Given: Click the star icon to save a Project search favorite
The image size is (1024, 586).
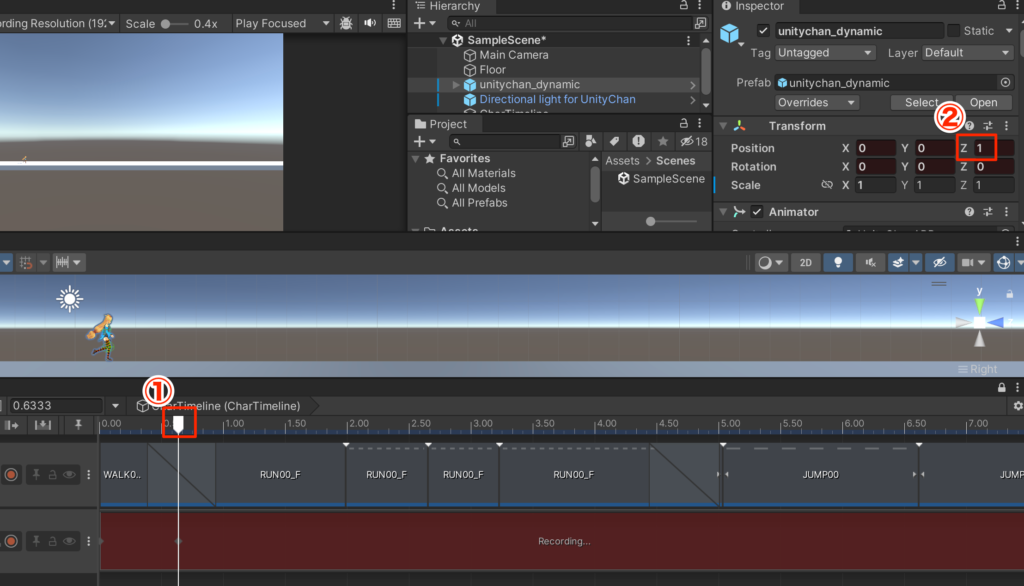Looking at the screenshot, I should (663, 141).
